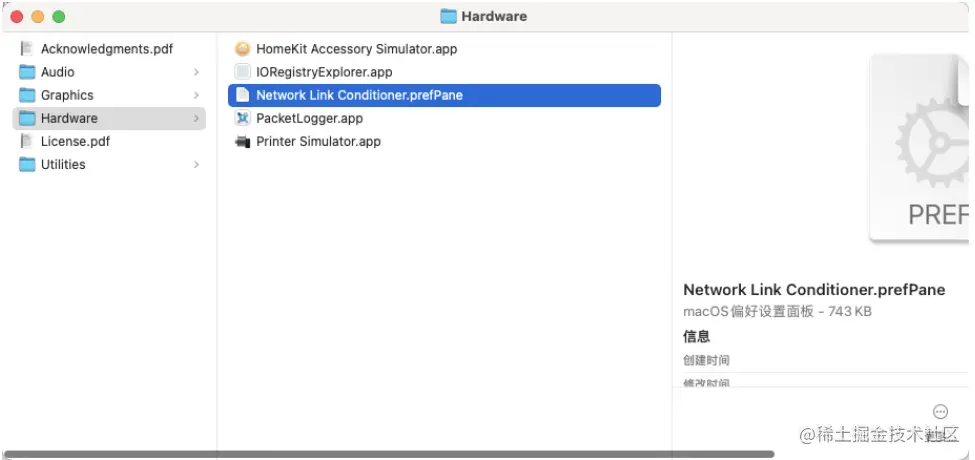Select the Audio folder label
The image size is (975, 460).
[x=58, y=72]
